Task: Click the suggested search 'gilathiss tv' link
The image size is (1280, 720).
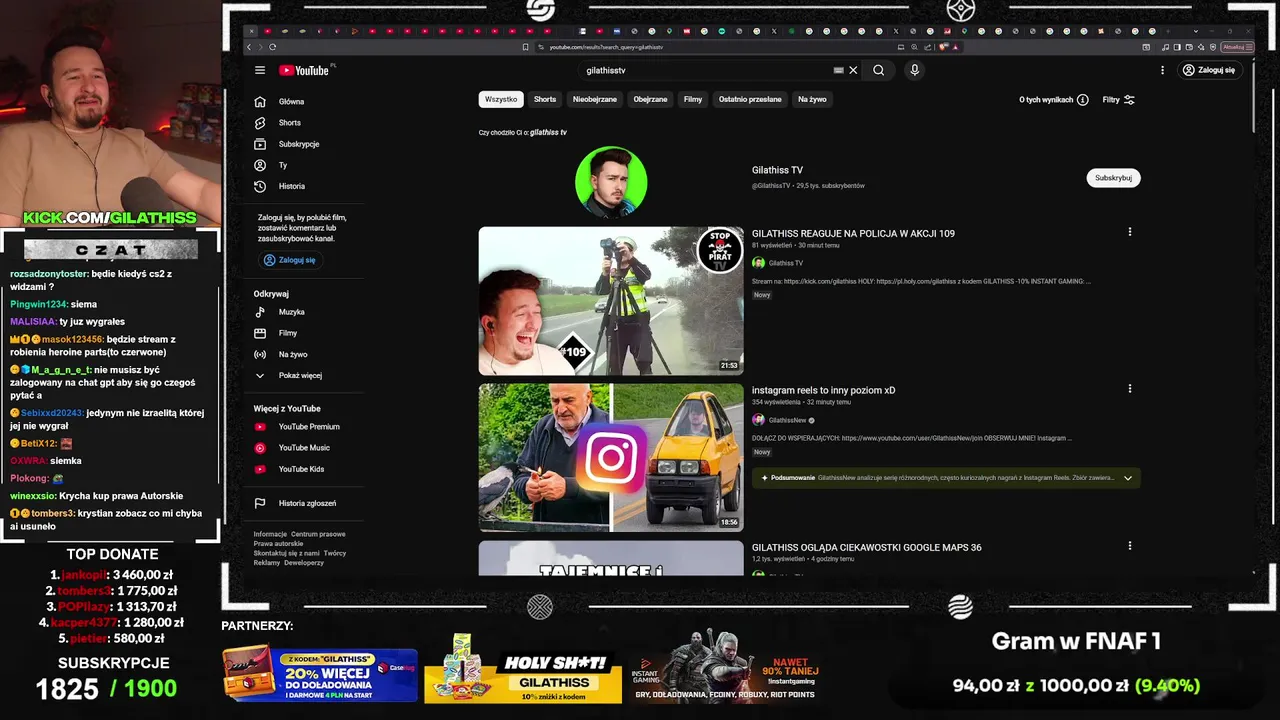Action: (548, 132)
